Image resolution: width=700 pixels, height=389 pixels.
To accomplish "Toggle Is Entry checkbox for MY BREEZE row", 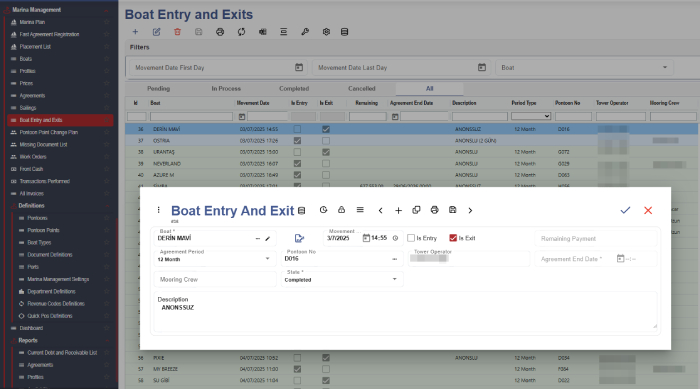I will [297, 369].
